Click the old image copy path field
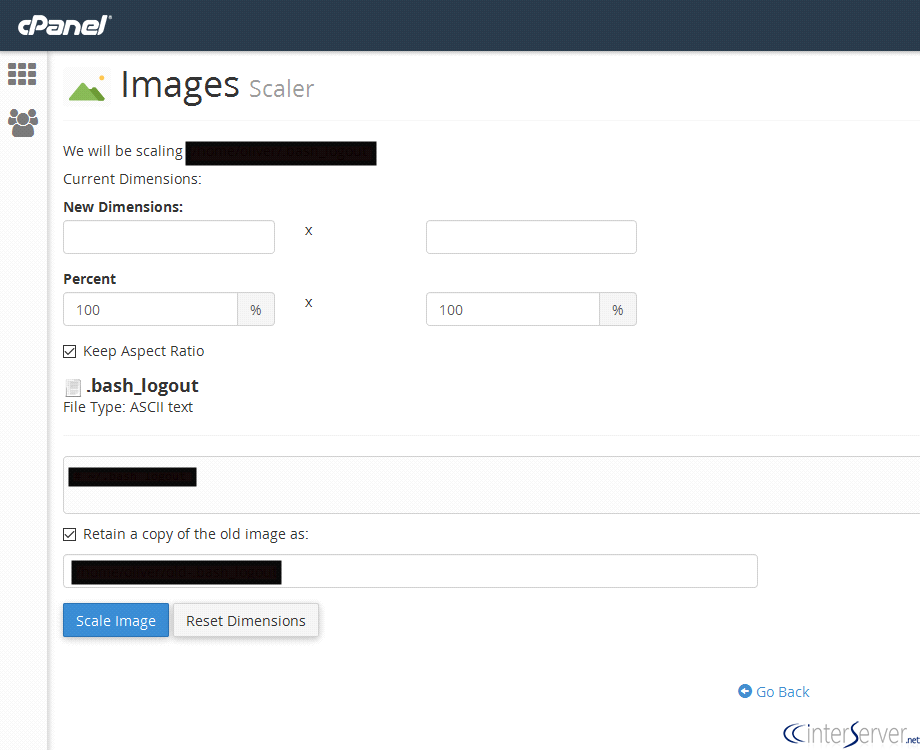The width and height of the screenshot is (920, 750). click(410, 571)
